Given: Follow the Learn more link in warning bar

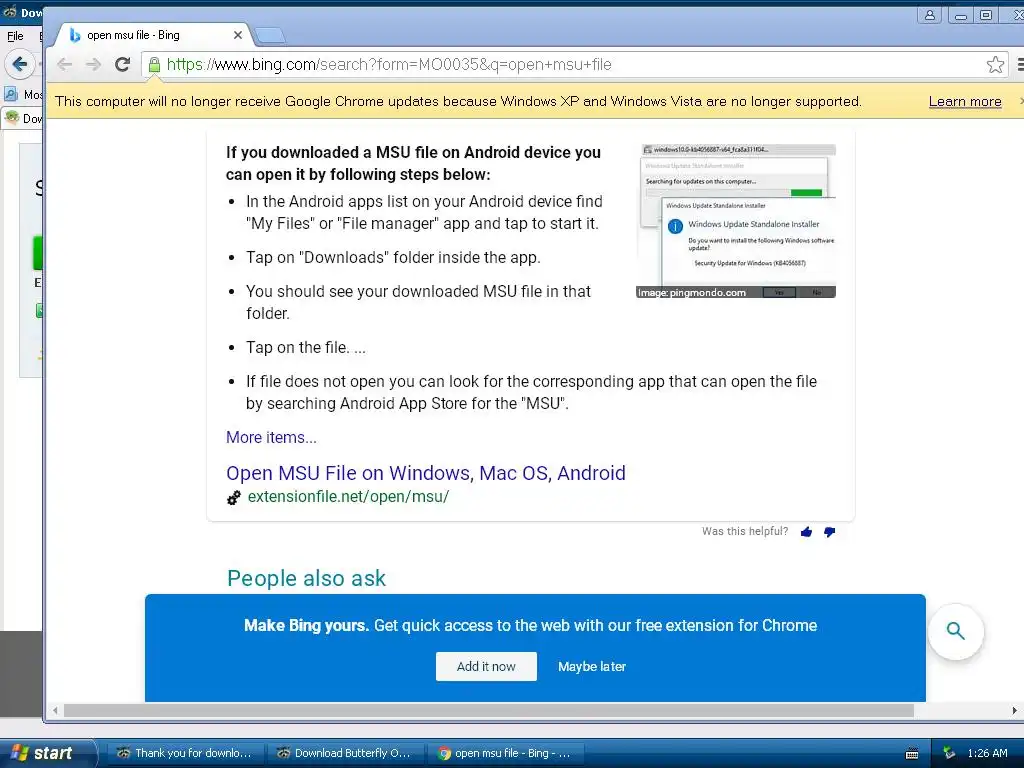Looking at the screenshot, I should pos(965,101).
